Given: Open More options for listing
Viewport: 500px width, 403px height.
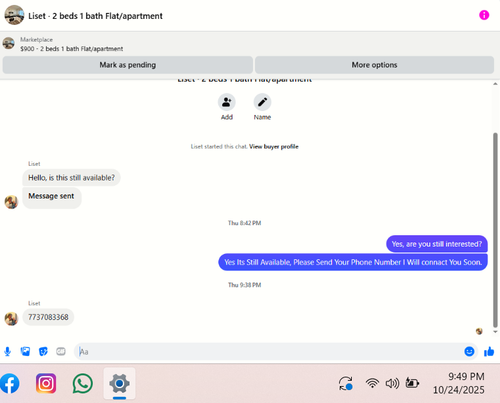Looking at the screenshot, I should (x=374, y=65).
